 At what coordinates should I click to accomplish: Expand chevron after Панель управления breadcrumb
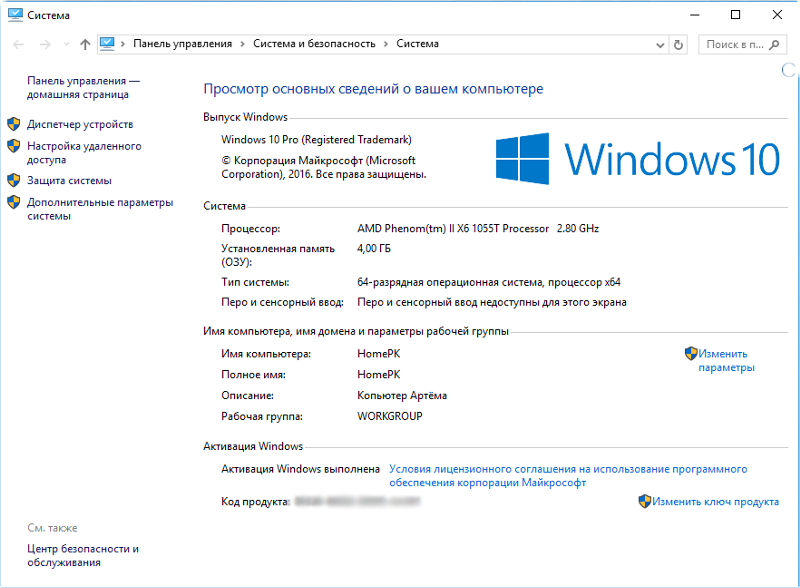242,44
